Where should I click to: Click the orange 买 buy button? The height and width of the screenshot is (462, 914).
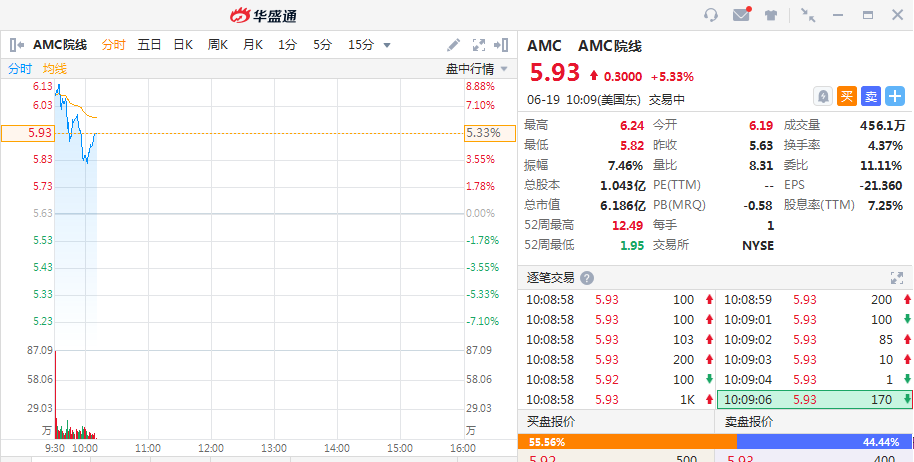pyautogui.click(x=846, y=96)
